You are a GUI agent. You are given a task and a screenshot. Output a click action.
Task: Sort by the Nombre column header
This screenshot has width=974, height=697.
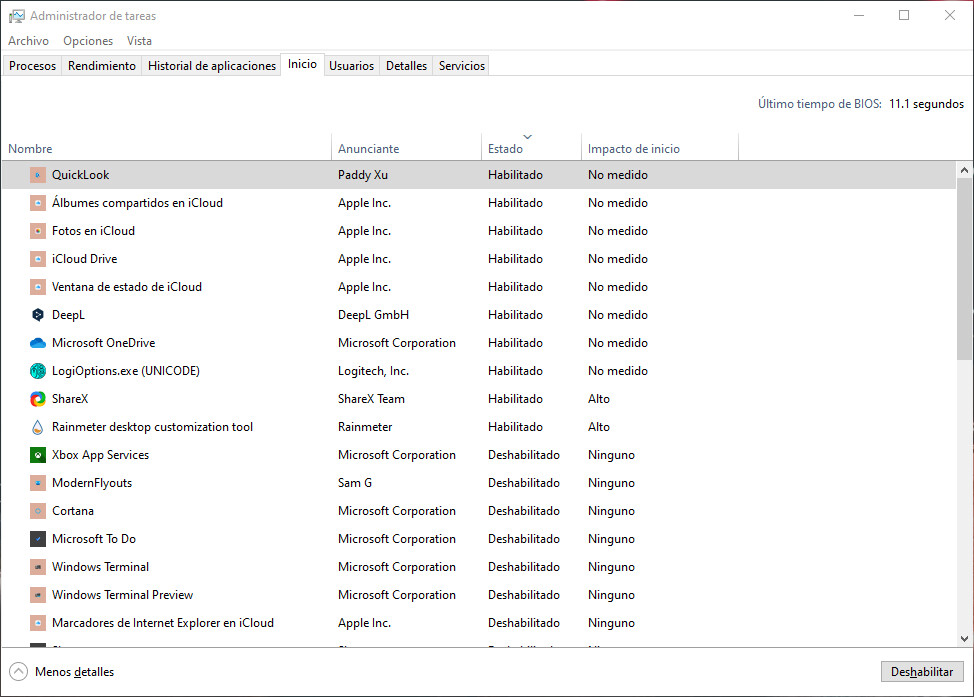tap(166, 148)
